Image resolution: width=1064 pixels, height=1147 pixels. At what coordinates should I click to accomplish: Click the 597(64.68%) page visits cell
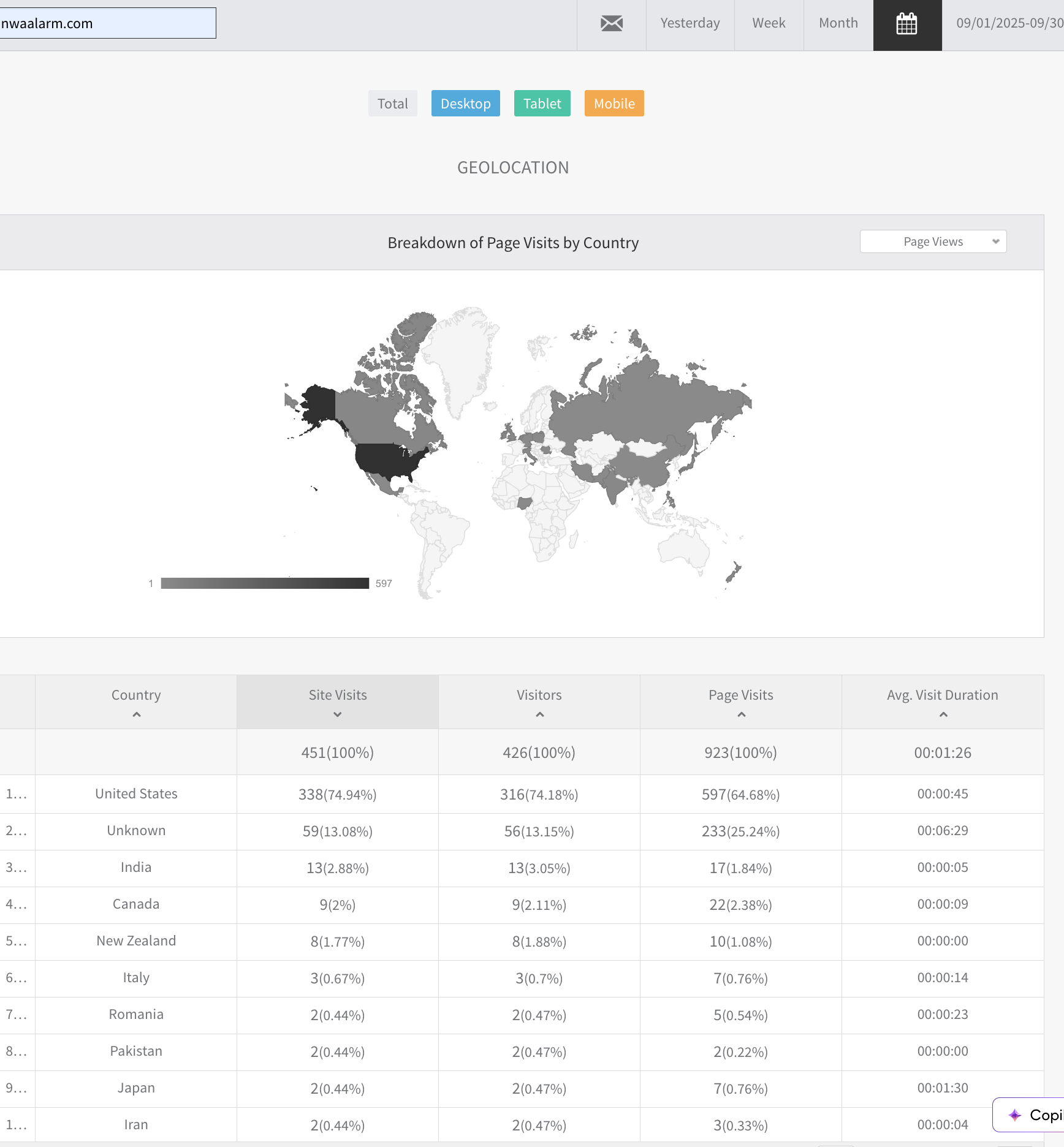(741, 795)
